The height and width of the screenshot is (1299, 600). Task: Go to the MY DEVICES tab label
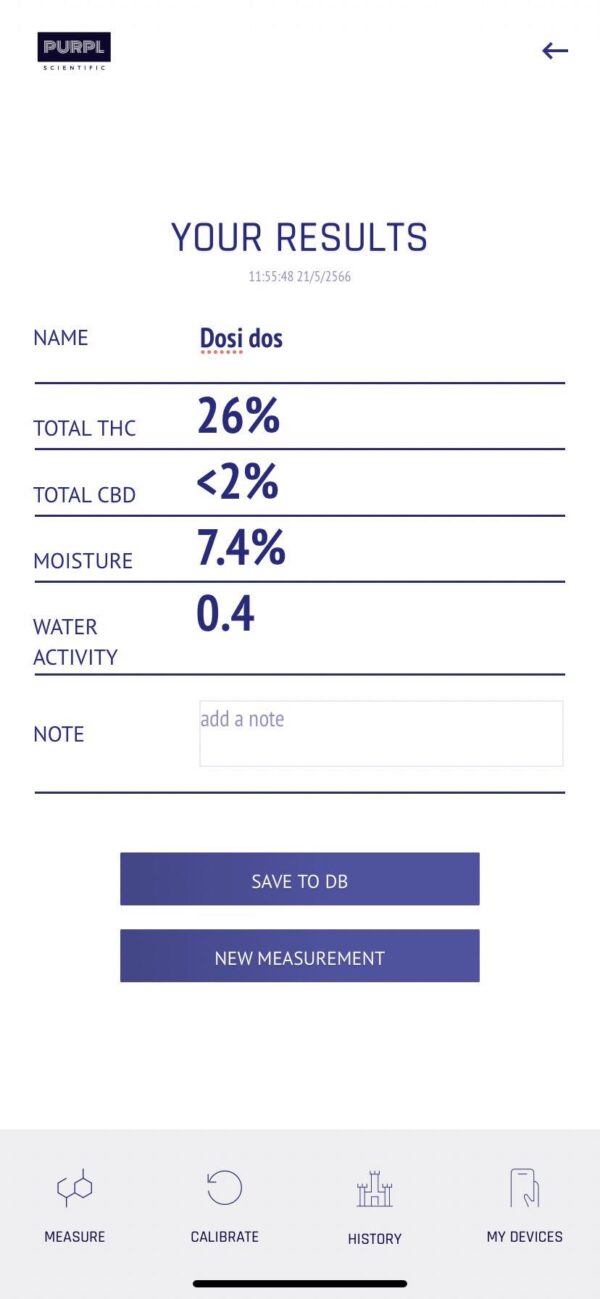click(x=525, y=1237)
